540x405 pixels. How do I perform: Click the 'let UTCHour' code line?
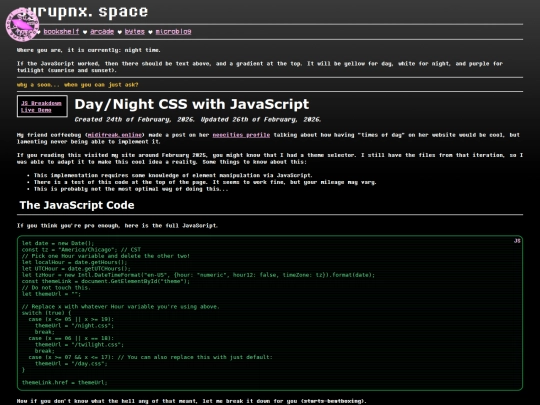click(76, 269)
